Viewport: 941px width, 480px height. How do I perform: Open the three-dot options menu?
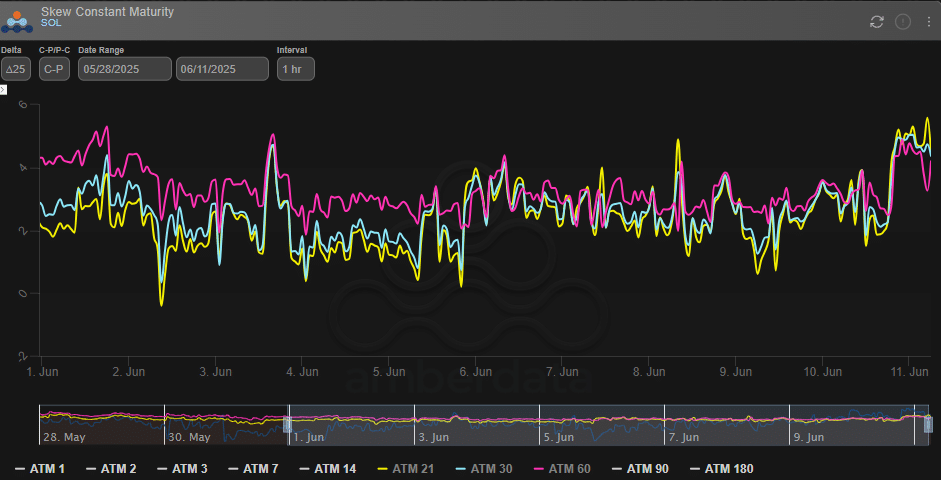pos(927,21)
